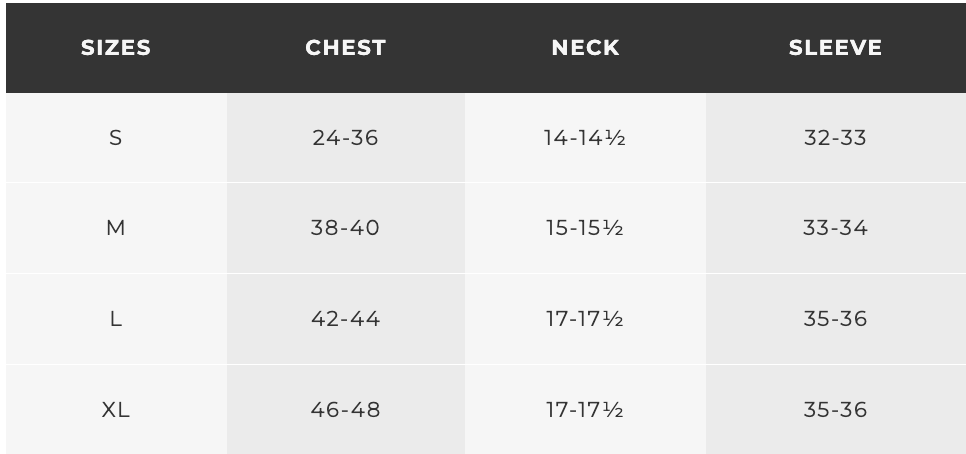This screenshot has height=454, width=966.
Task: Select the neck measurement in the L row
Action: 585,319
